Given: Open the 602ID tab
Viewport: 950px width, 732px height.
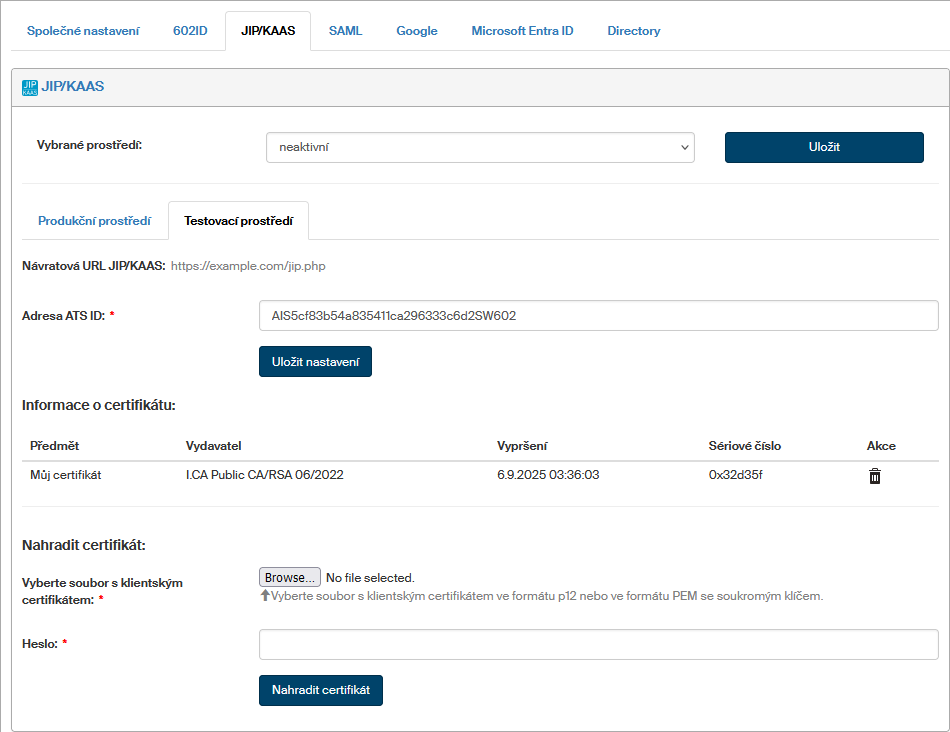Looking at the screenshot, I should [x=190, y=31].
